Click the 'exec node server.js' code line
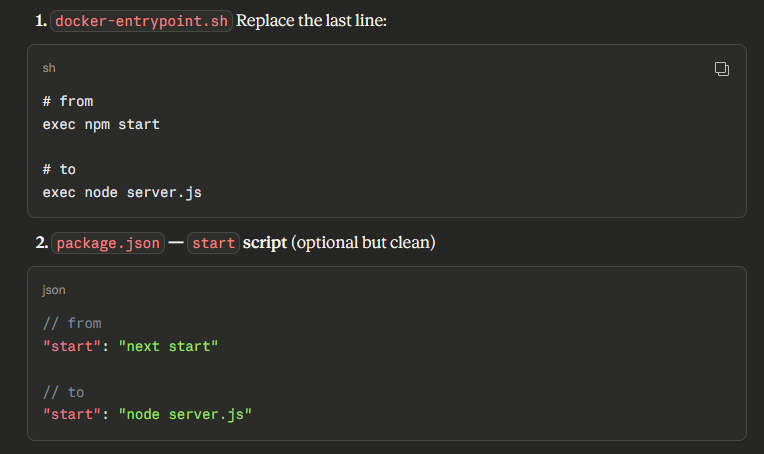This screenshot has width=764, height=454. pyautogui.click(x=122, y=192)
